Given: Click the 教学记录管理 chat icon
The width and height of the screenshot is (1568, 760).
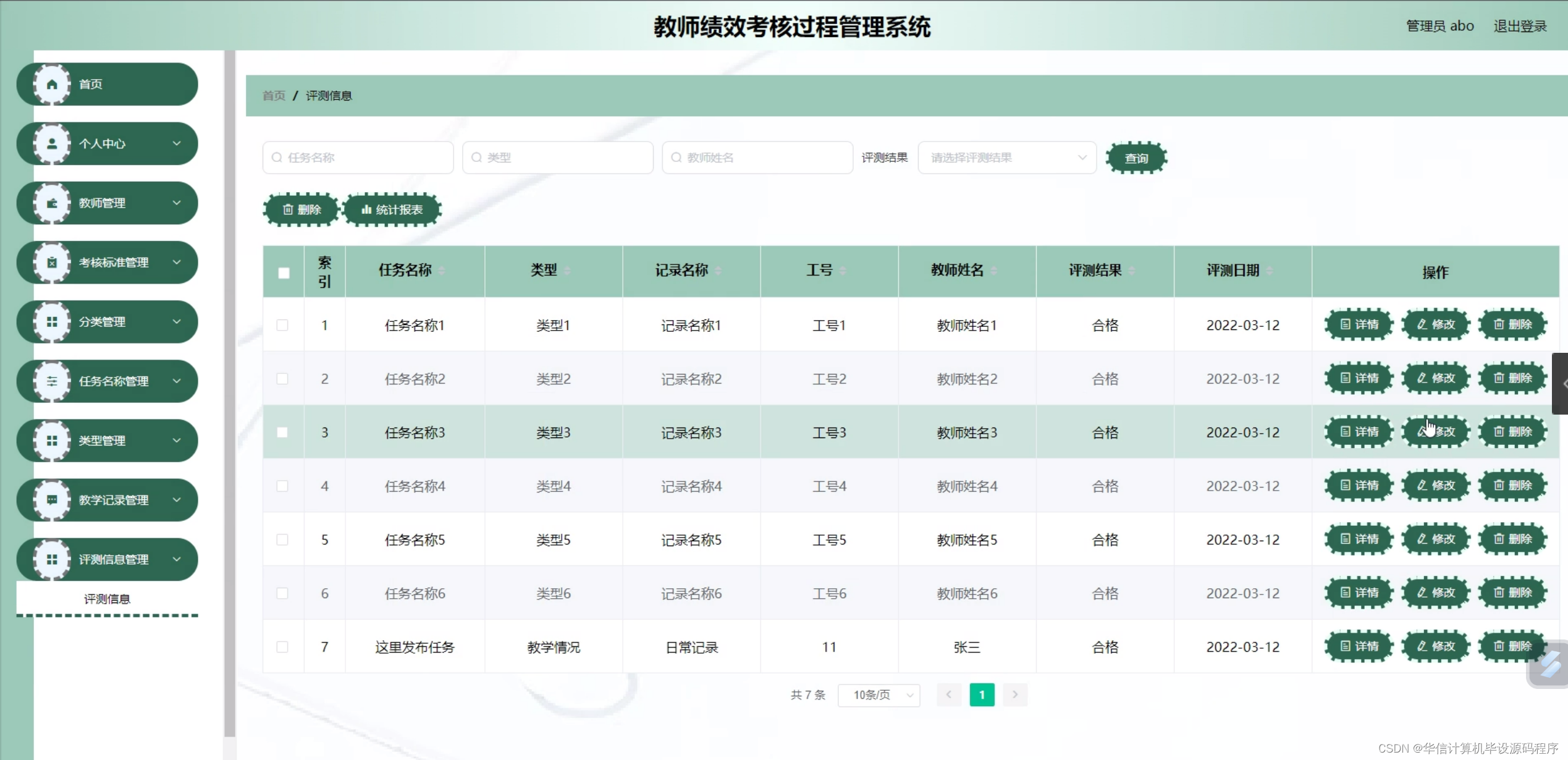Looking at the screenshot, I should (52, 500).
